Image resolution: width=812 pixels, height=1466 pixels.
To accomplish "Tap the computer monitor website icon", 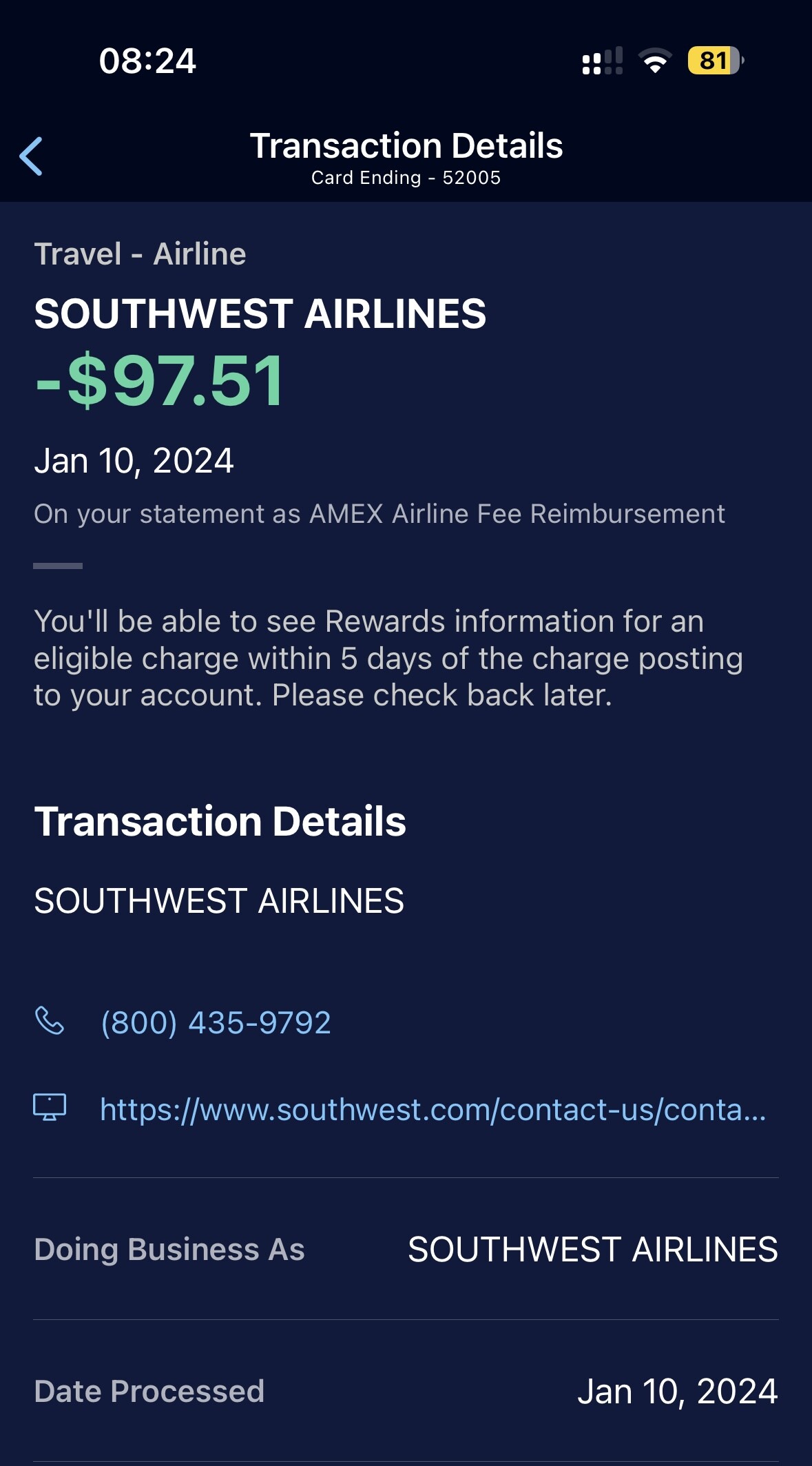I will click(50, 1108).
